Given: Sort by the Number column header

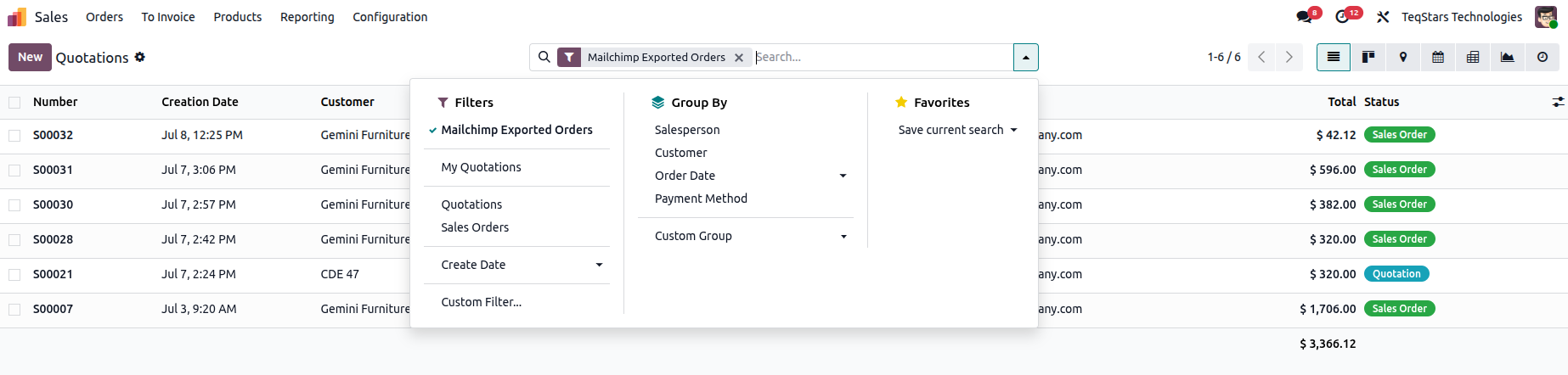Looking at the screenshot, I should coord(55,102).
